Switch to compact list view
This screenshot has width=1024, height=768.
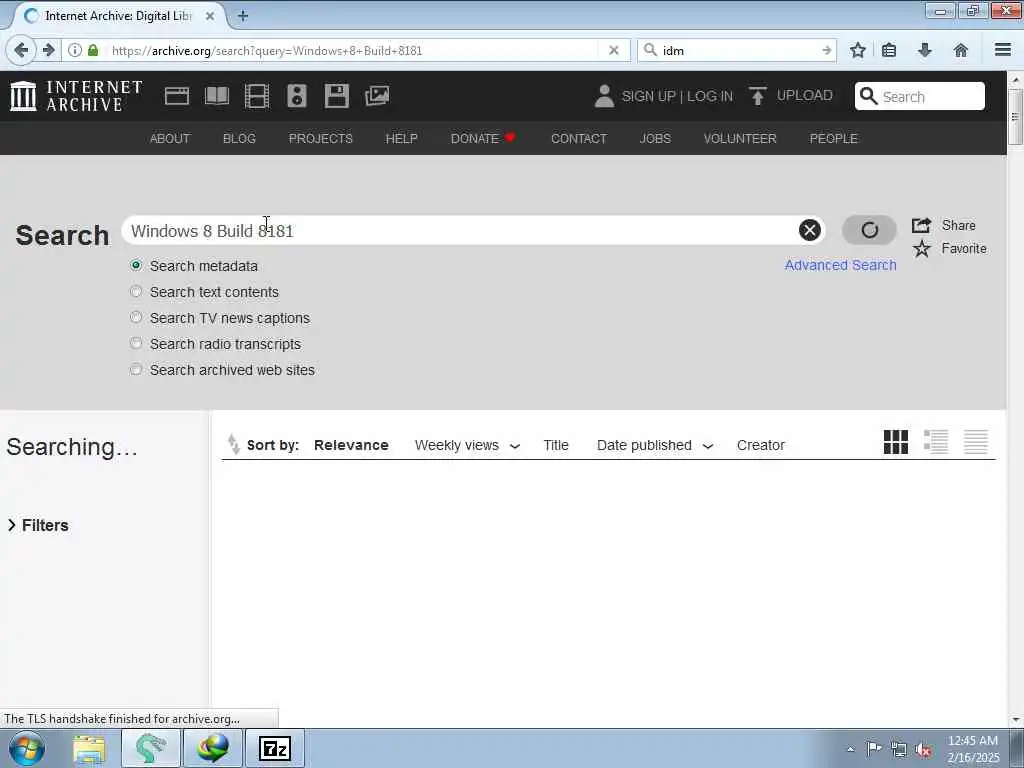976,442
